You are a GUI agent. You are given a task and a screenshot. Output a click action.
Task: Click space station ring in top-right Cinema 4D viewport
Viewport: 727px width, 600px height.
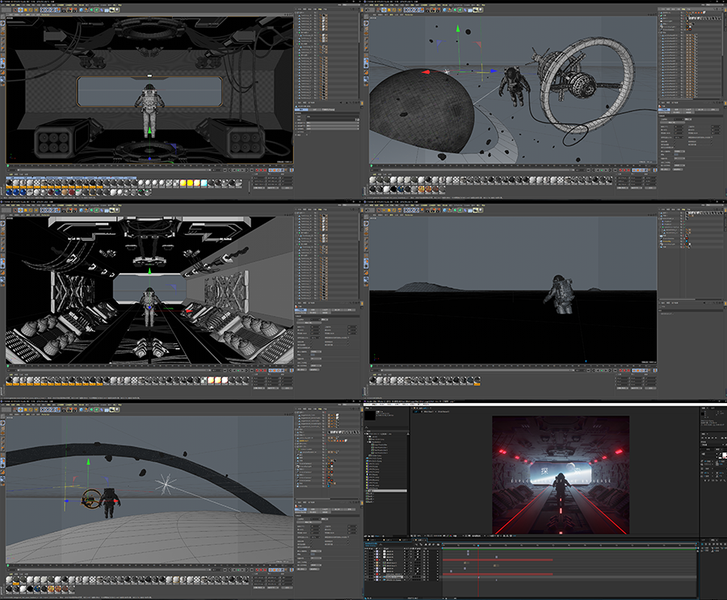(x=587, y=86)
